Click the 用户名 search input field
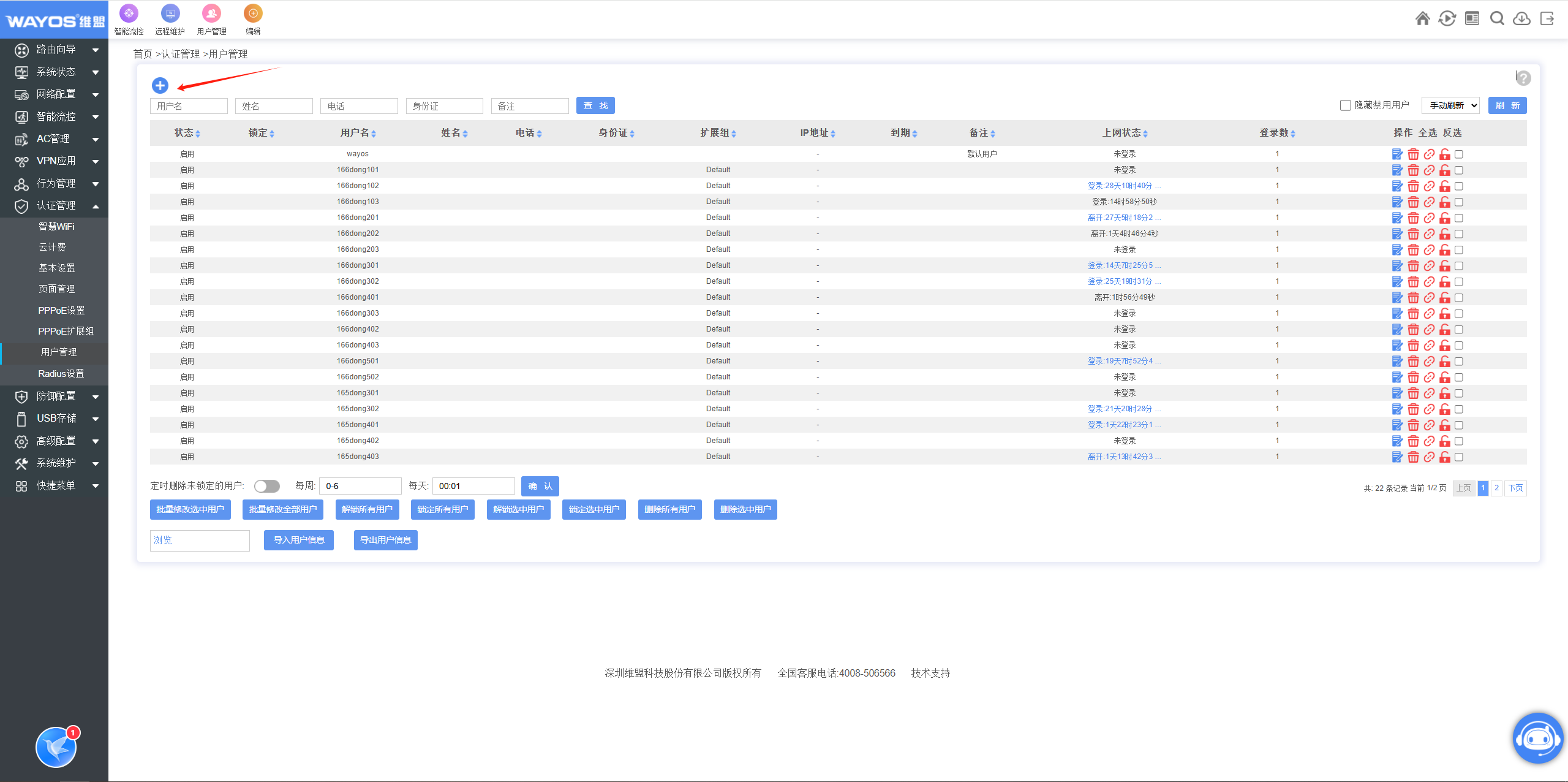Image resolution: width=1568 pixels, height=782 pixels. (x=189, y=106)
